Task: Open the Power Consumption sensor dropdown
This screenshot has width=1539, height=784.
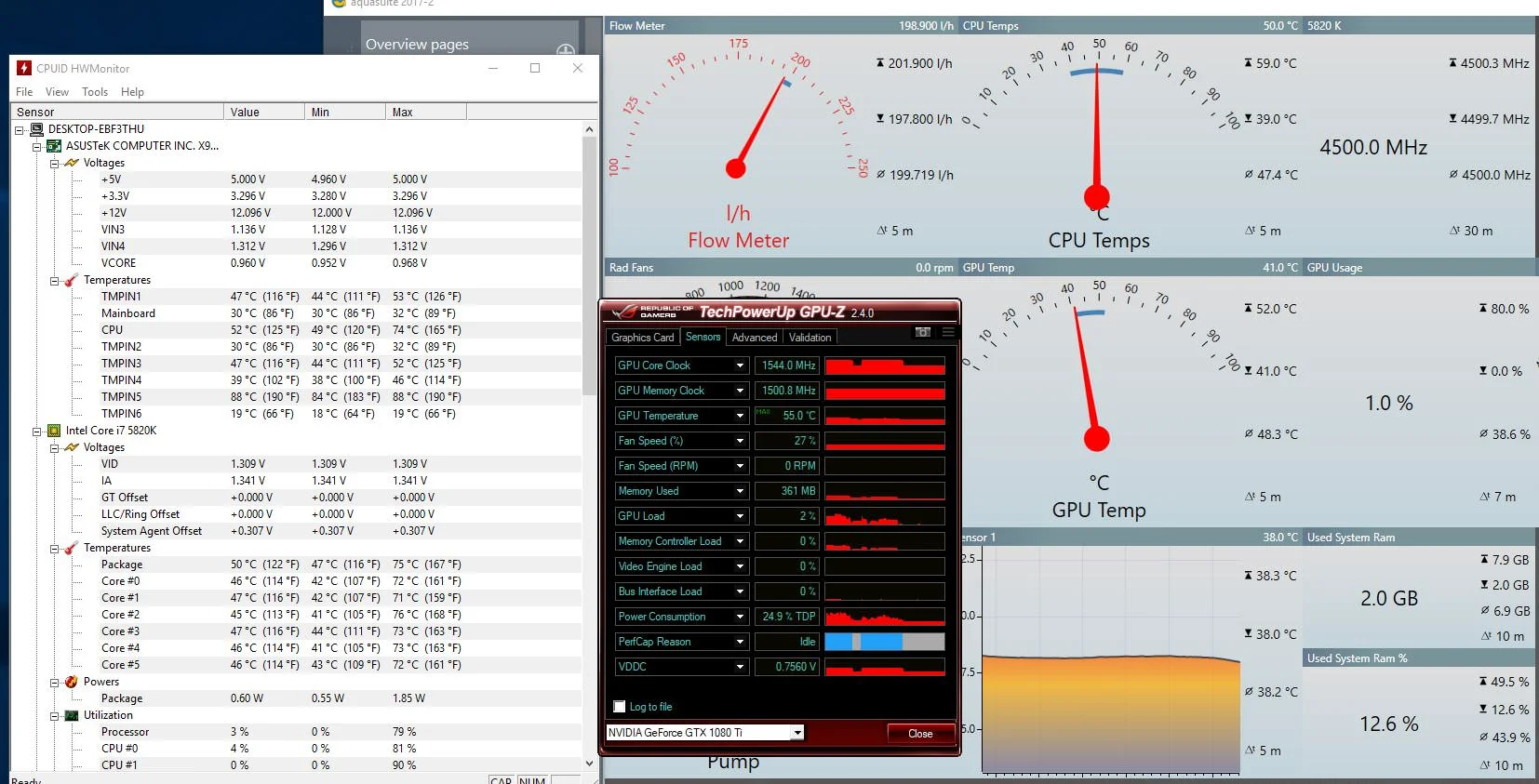Action: (740, 617)
